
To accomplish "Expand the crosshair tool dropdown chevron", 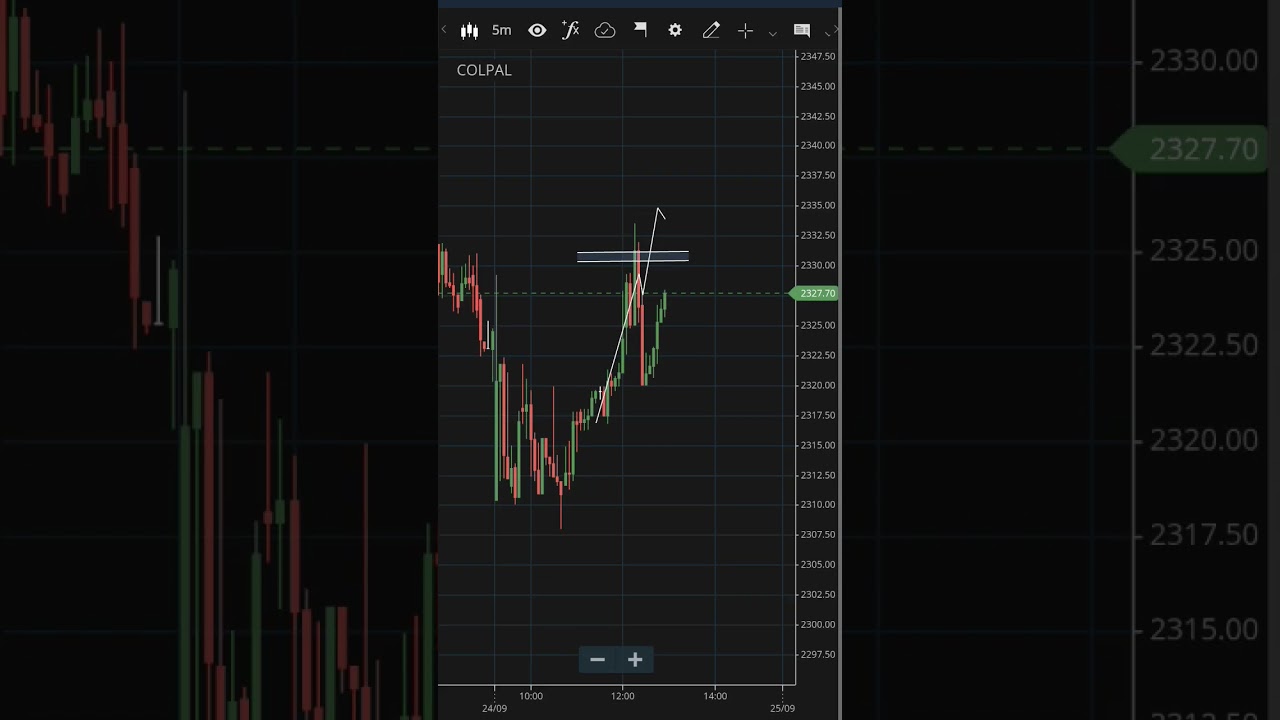I will [772, 33].
